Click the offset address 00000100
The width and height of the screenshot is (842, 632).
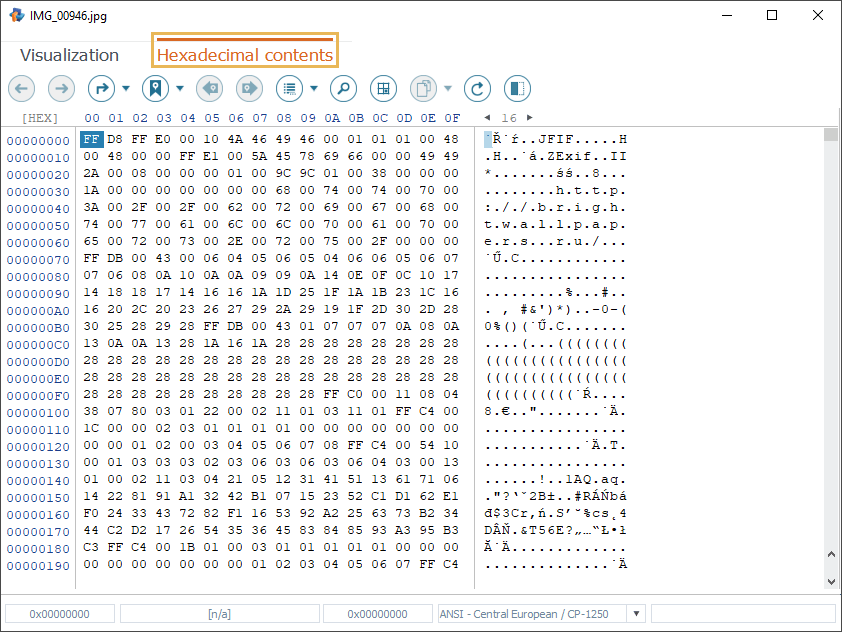[38, 412]
